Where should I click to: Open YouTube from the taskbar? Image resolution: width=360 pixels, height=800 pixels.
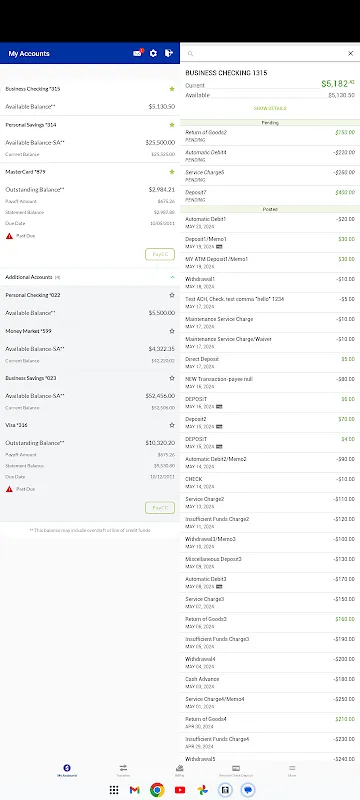180,790
